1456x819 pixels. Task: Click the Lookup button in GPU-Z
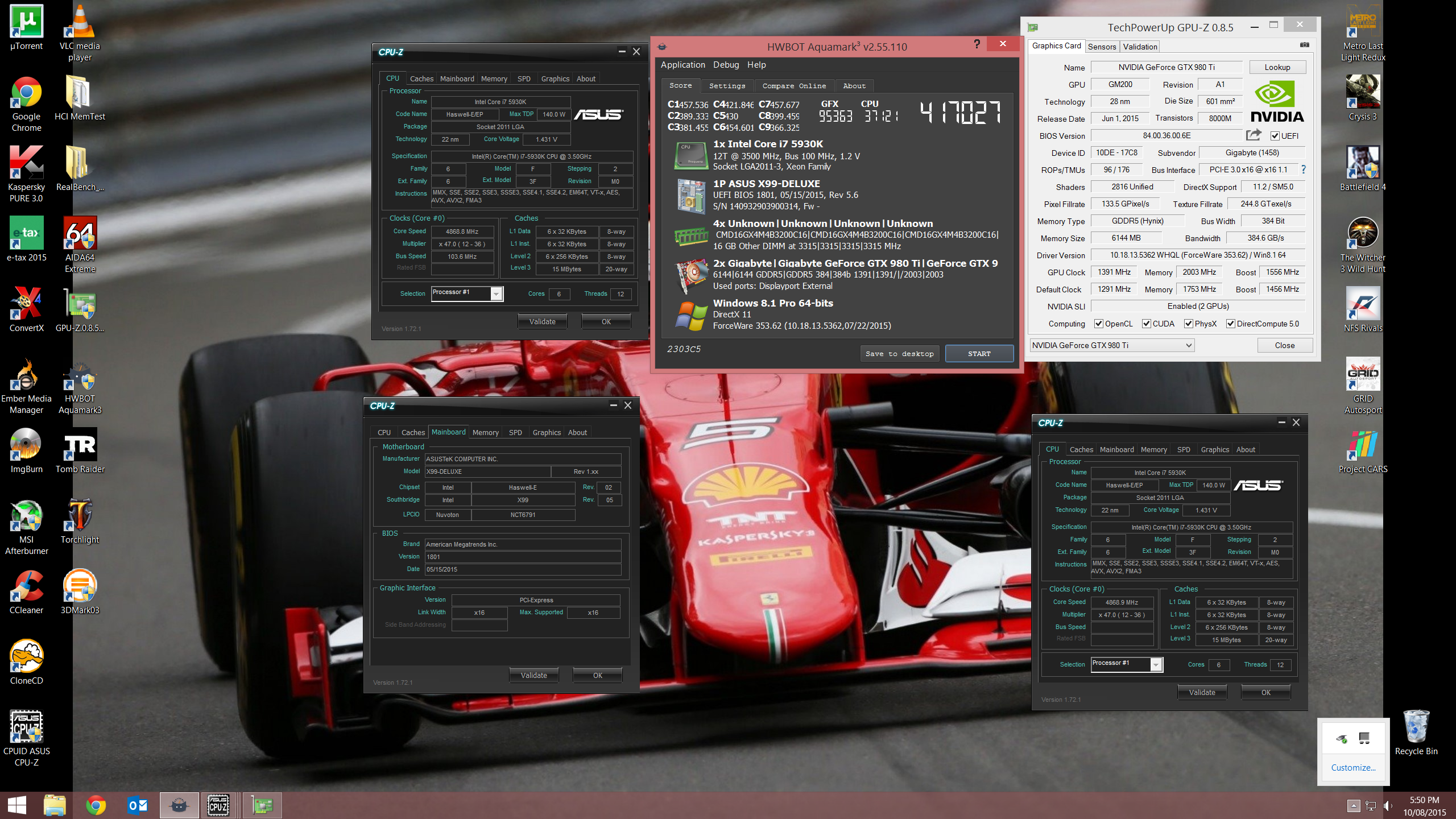point(1277,67)
